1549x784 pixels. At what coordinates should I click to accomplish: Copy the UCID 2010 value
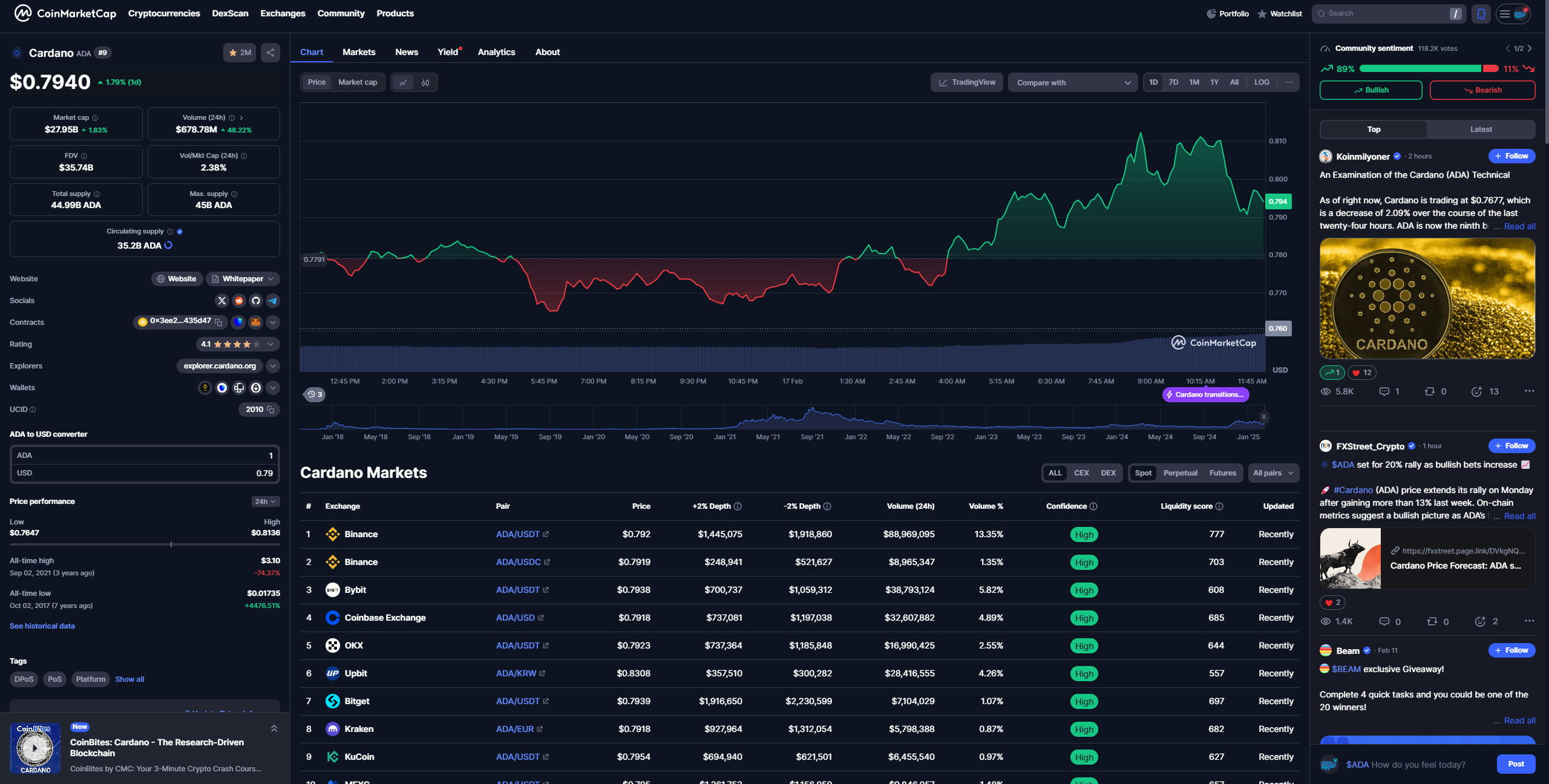tap(270, 410)
